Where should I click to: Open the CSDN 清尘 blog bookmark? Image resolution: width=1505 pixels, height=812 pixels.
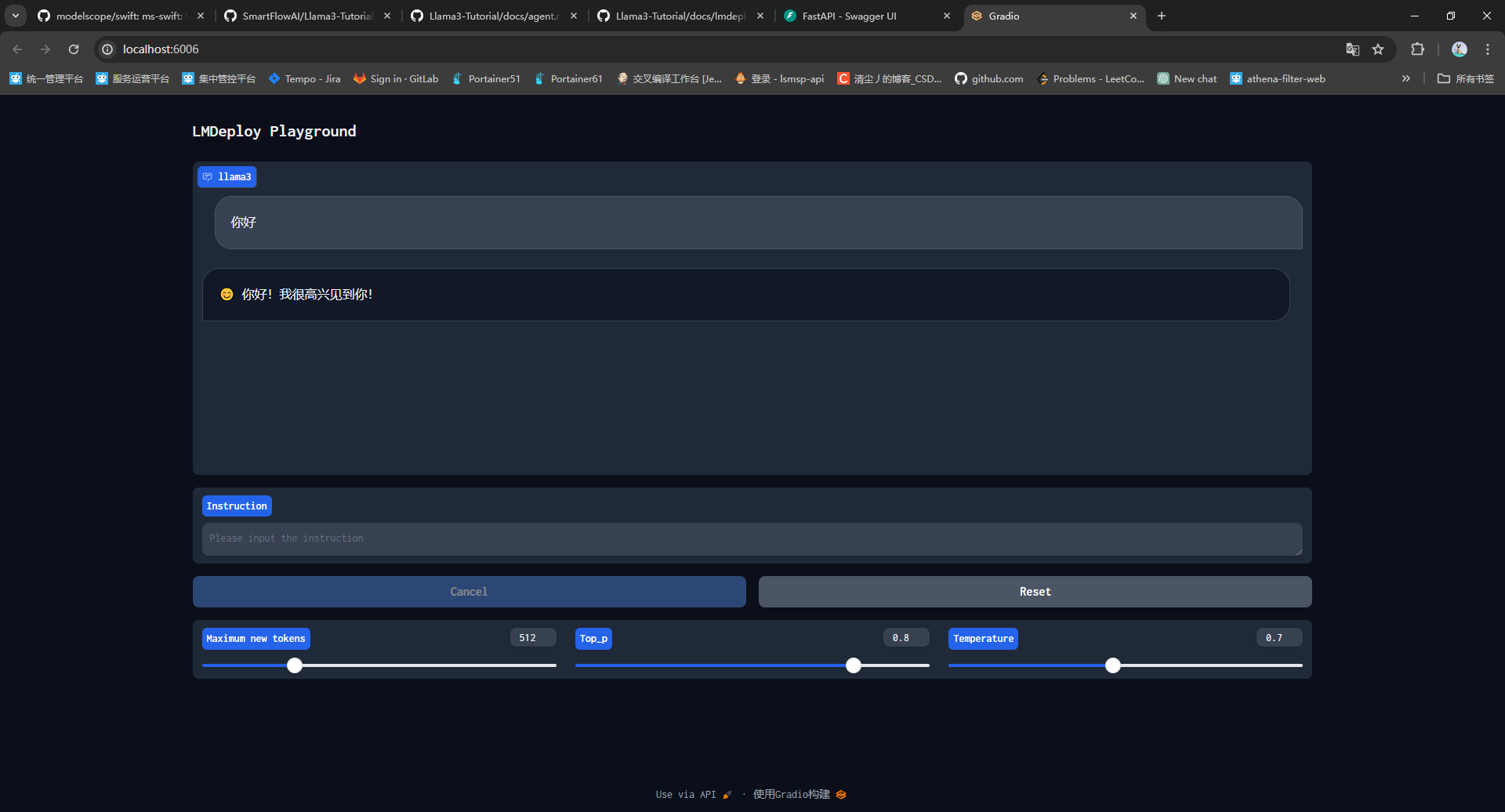coord(890,78)
